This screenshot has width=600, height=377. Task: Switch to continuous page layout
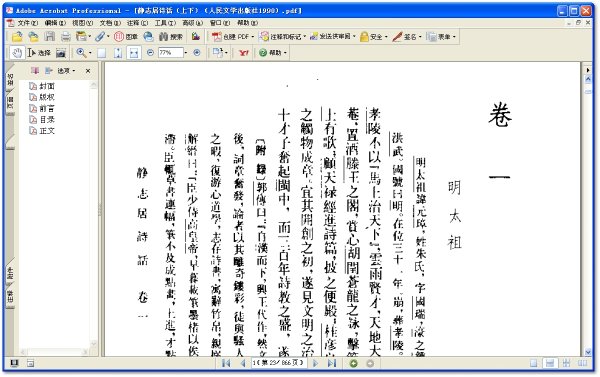click(x=550, y=363)
